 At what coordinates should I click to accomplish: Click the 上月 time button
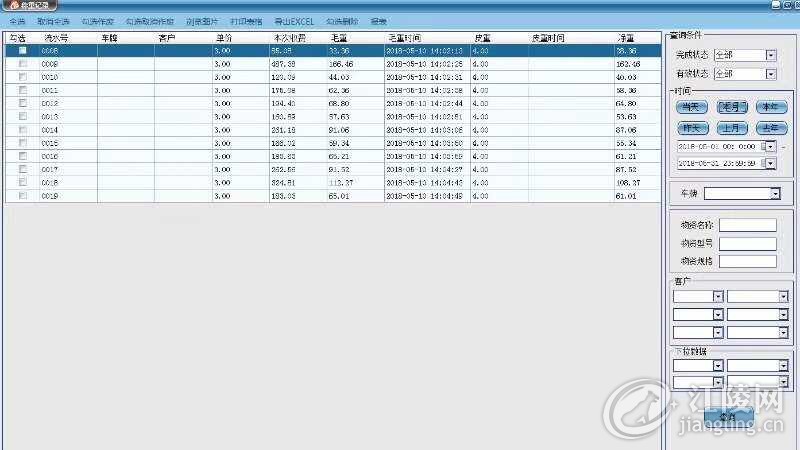point(732,128)
